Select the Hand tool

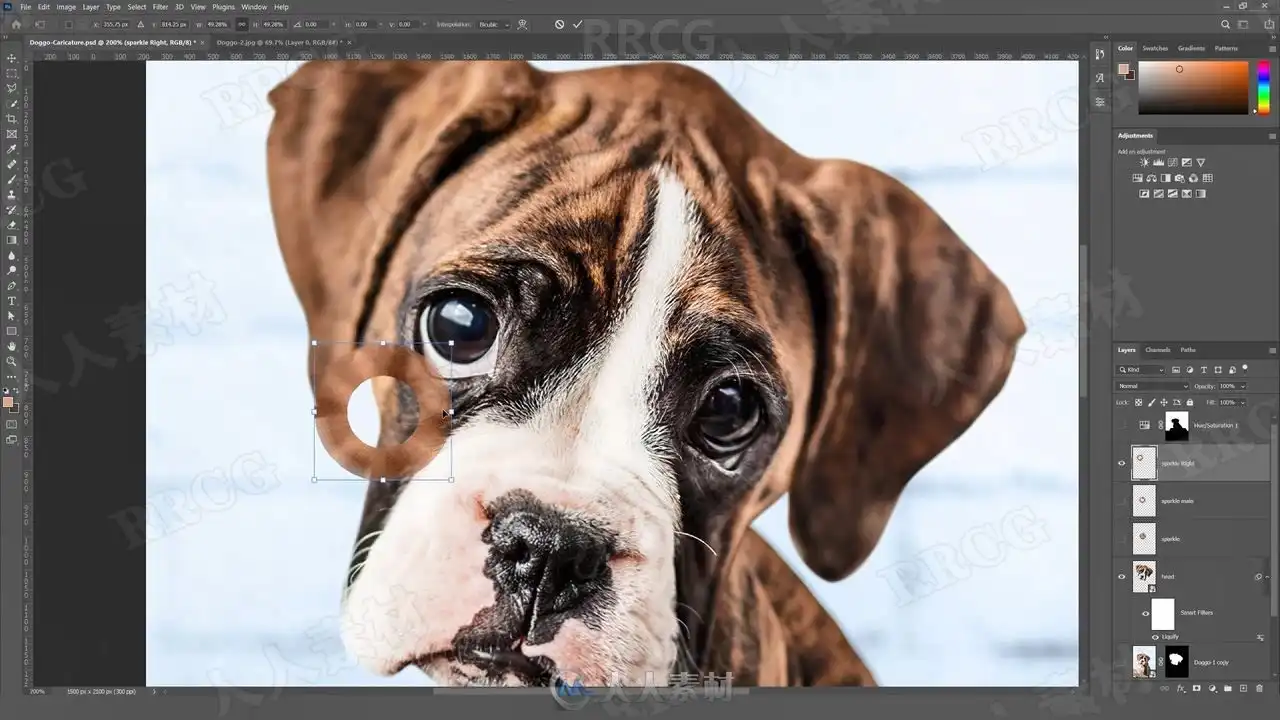pos(12,346)
